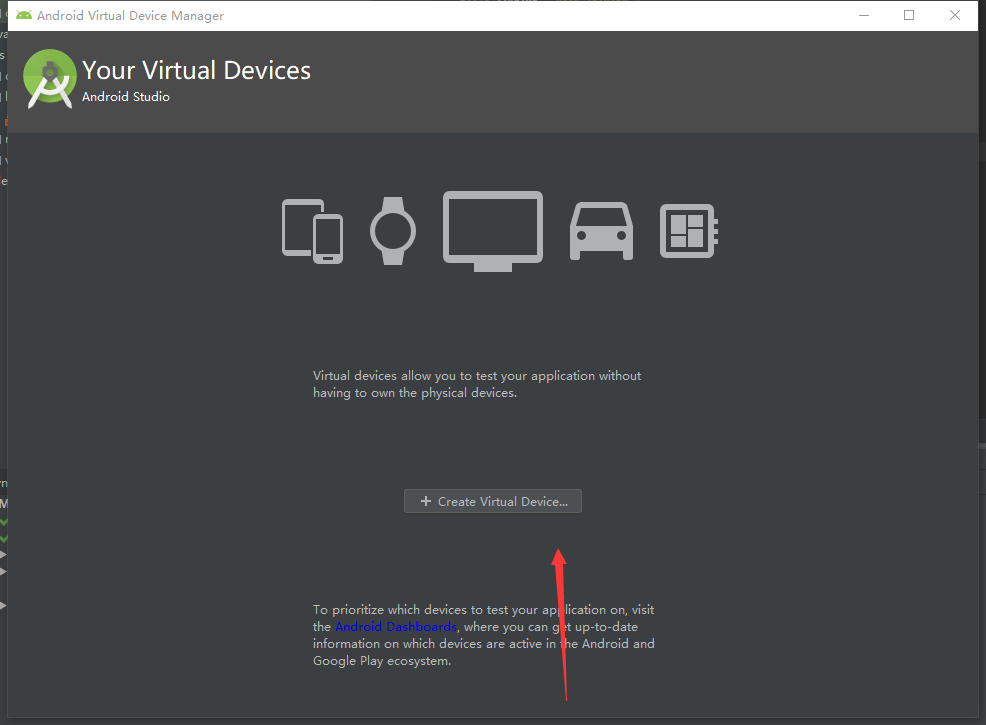Click the Android Studio logo in header
Viewport: 986px width, 725px height.
50,79
